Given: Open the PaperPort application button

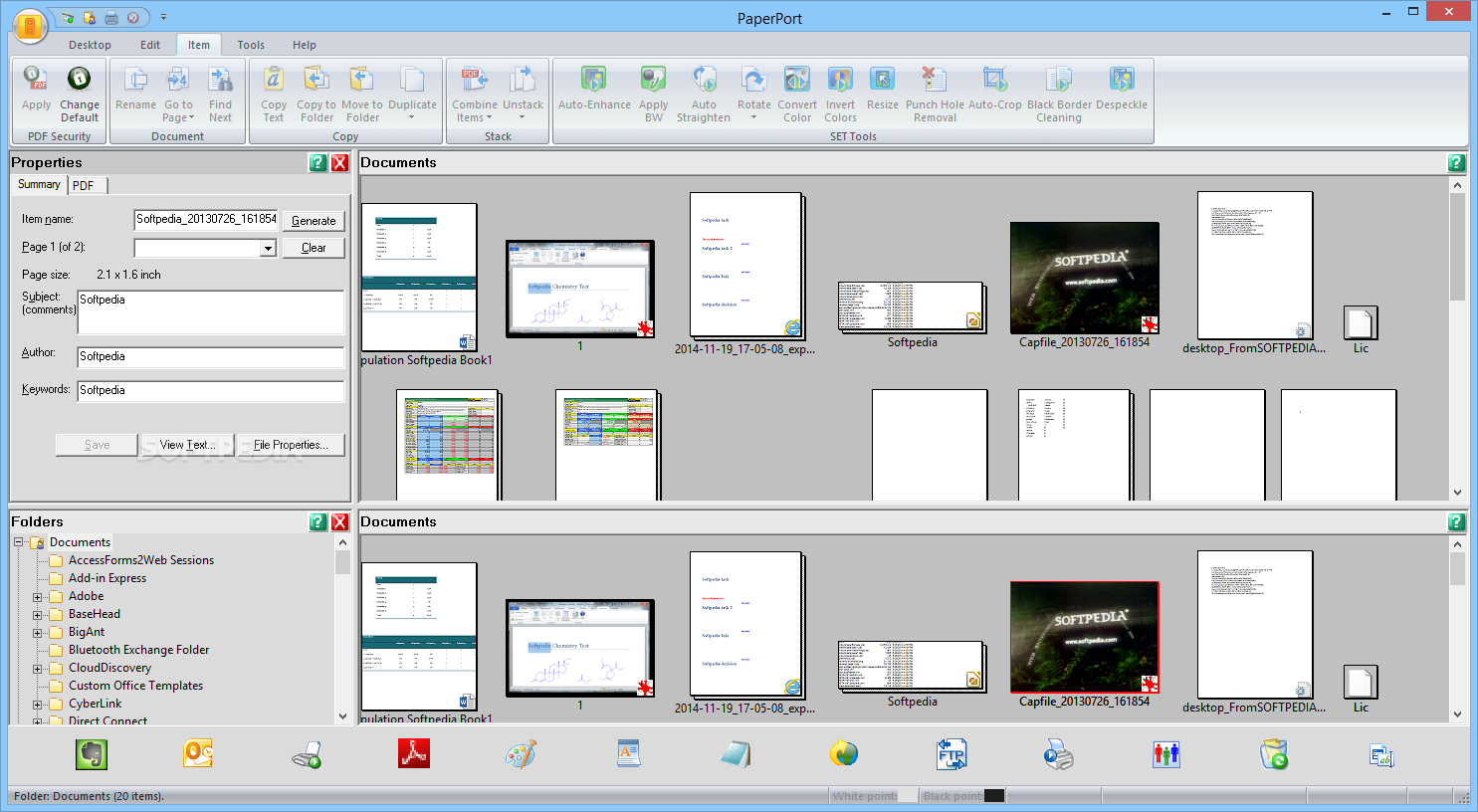Looking at the screenshot, I should pos(30,26).
